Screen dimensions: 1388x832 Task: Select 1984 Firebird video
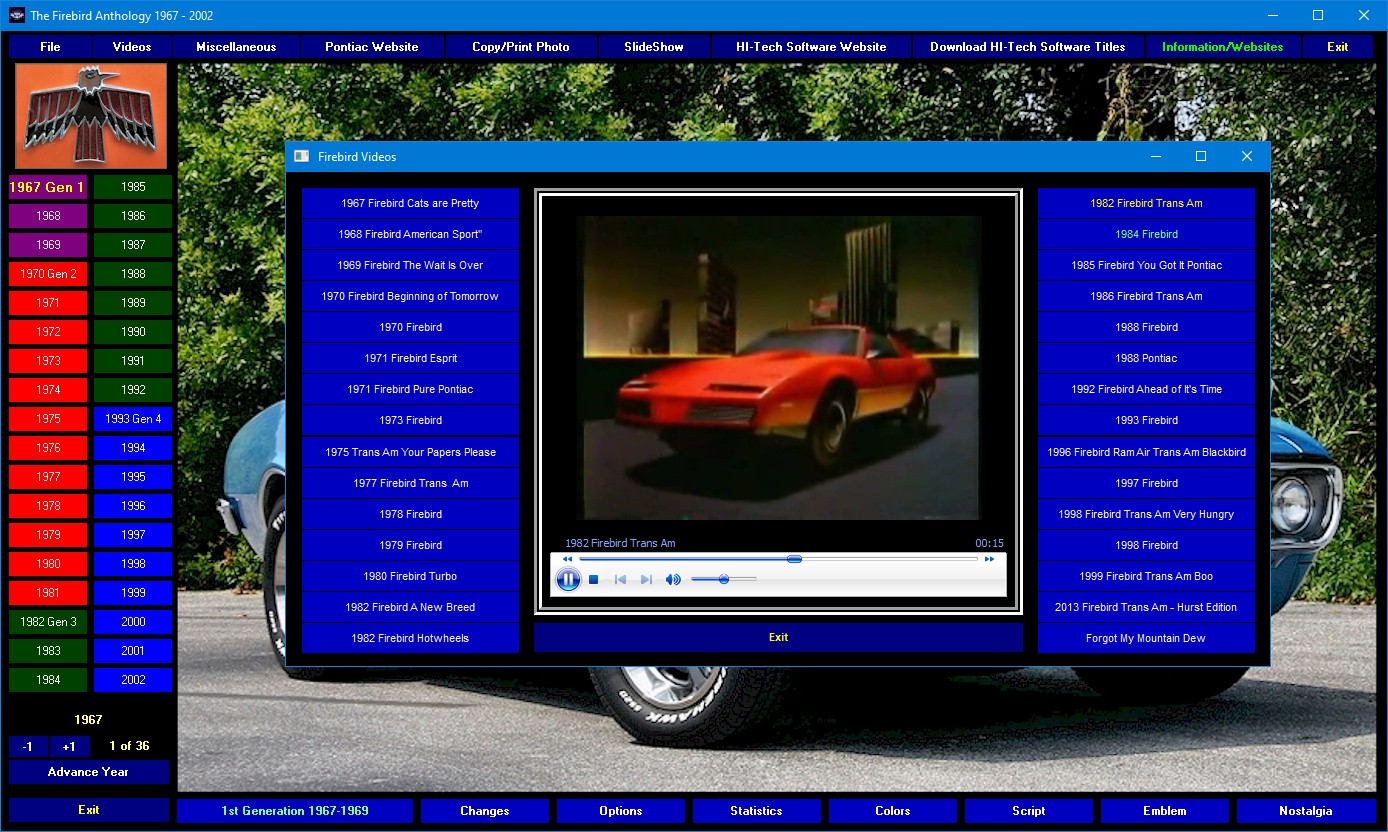(1146, 234)
